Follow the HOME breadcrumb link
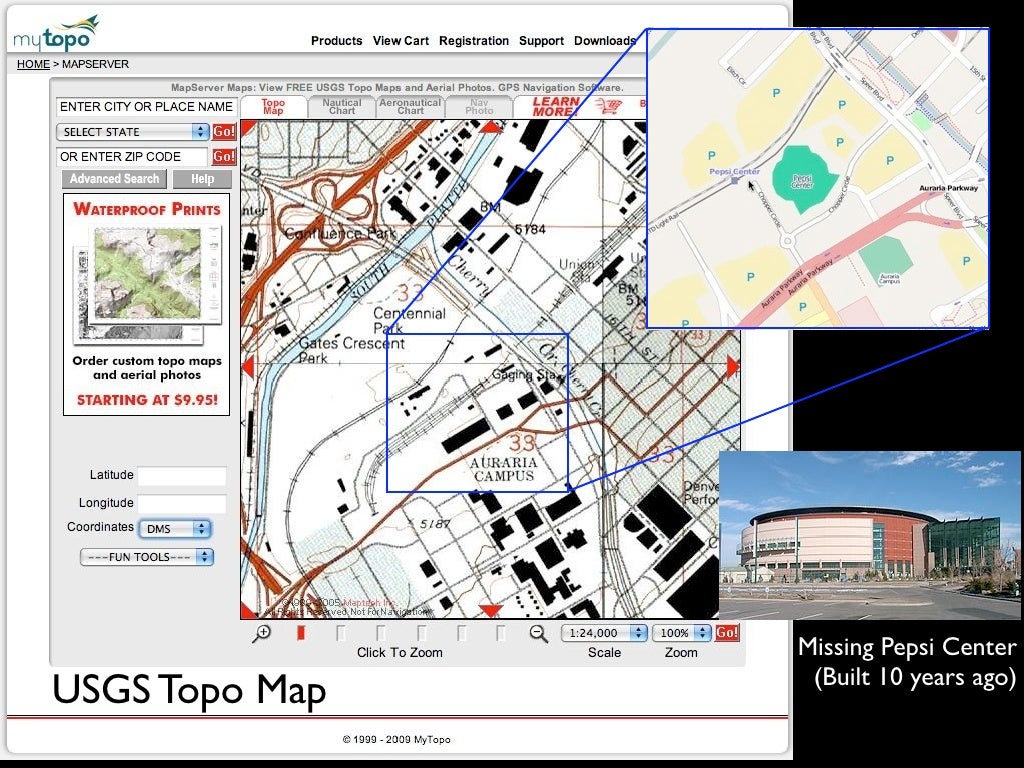This screenshot has width=1024, height=768. [x=33, y=64]
